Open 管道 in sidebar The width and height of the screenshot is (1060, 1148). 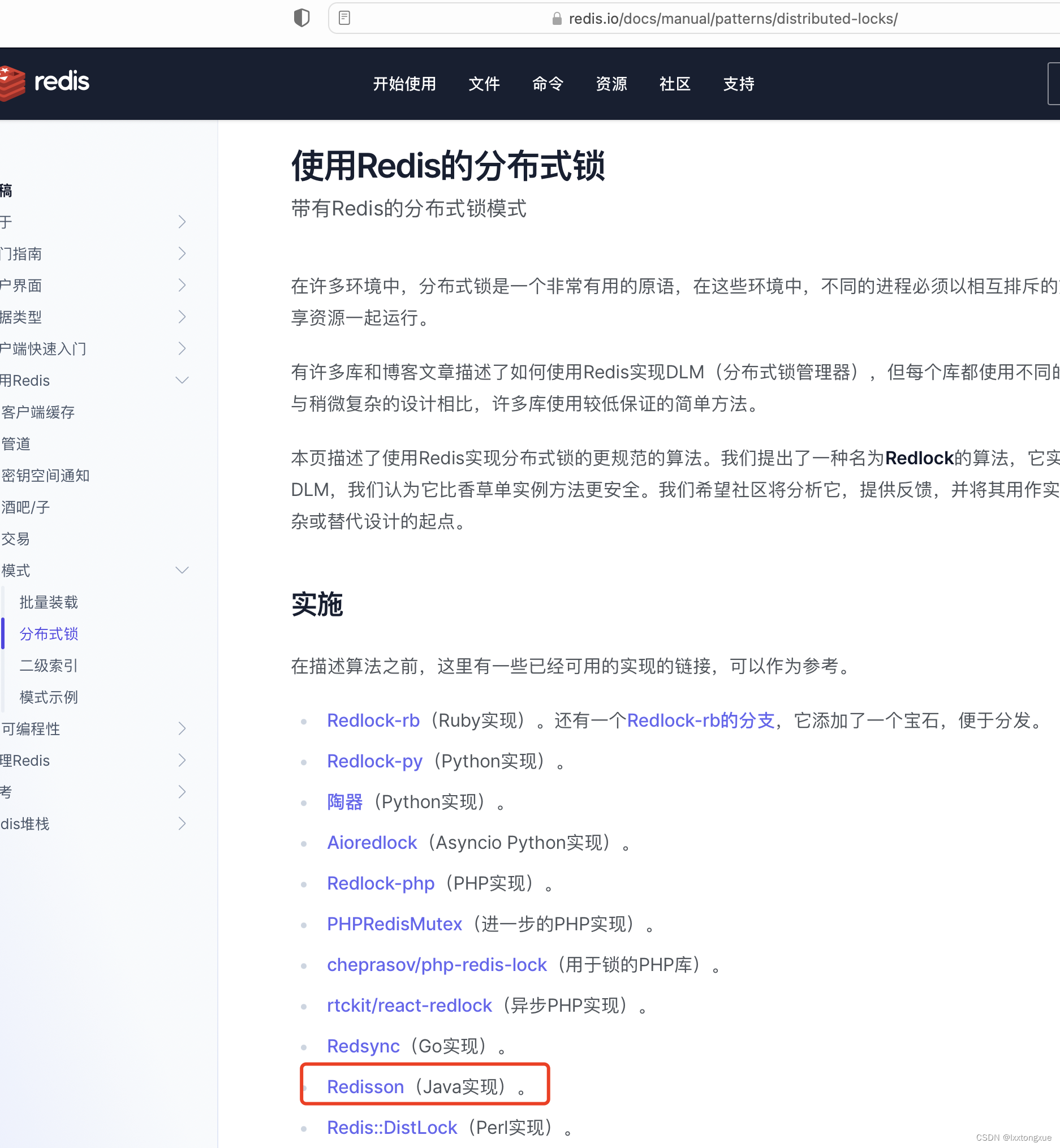pyautogui.click(x=16, y=444)
